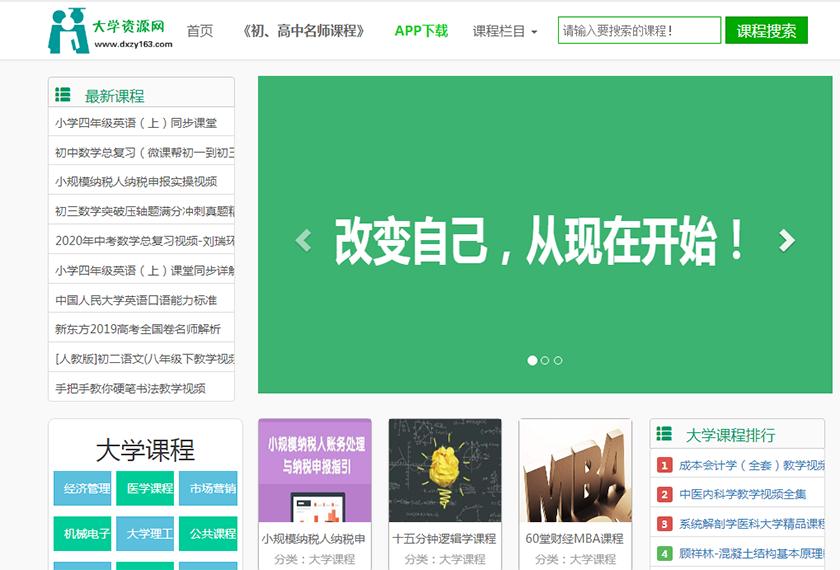The height and width of the screenshot is (570, 840).
Task: Open the MBA course thumbnail
Action: click(575, 470)
